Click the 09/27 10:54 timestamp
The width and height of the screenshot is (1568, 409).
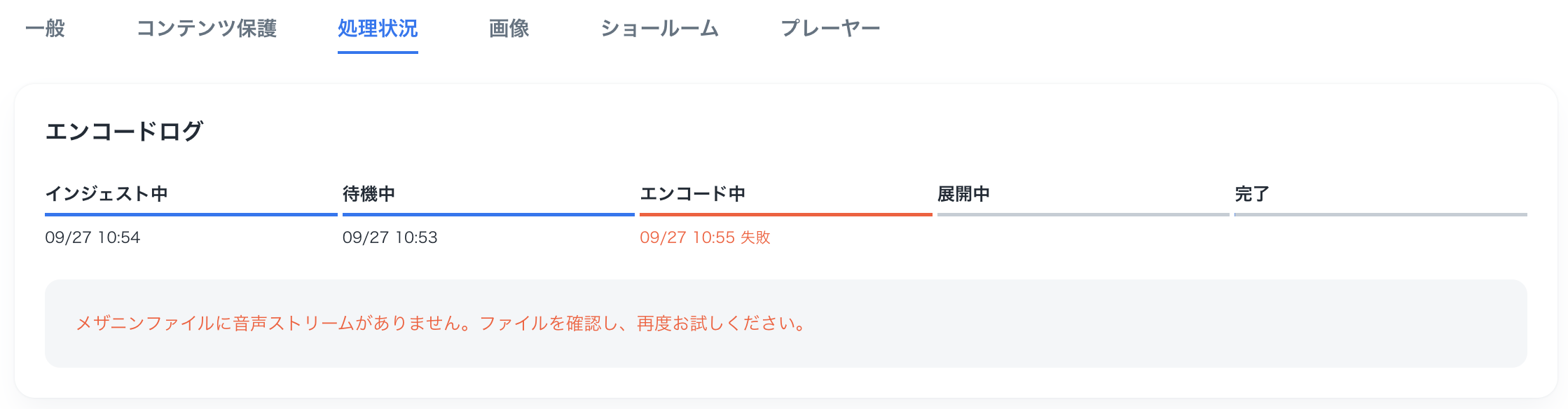click(95, 238)
